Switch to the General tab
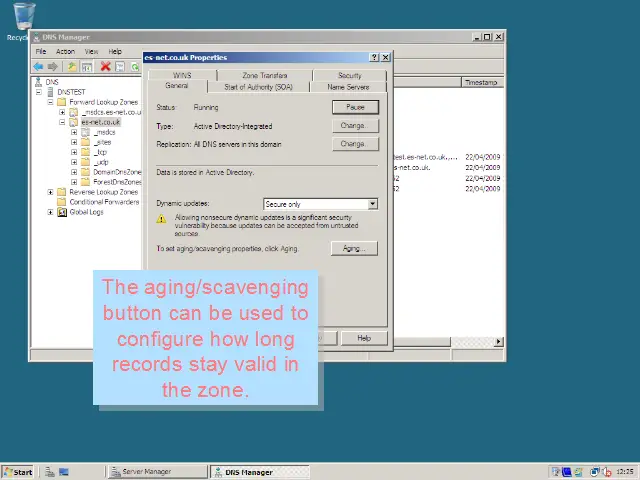Image resolution: width=640 pixels, height=480 pixels. tap(177, 86)
